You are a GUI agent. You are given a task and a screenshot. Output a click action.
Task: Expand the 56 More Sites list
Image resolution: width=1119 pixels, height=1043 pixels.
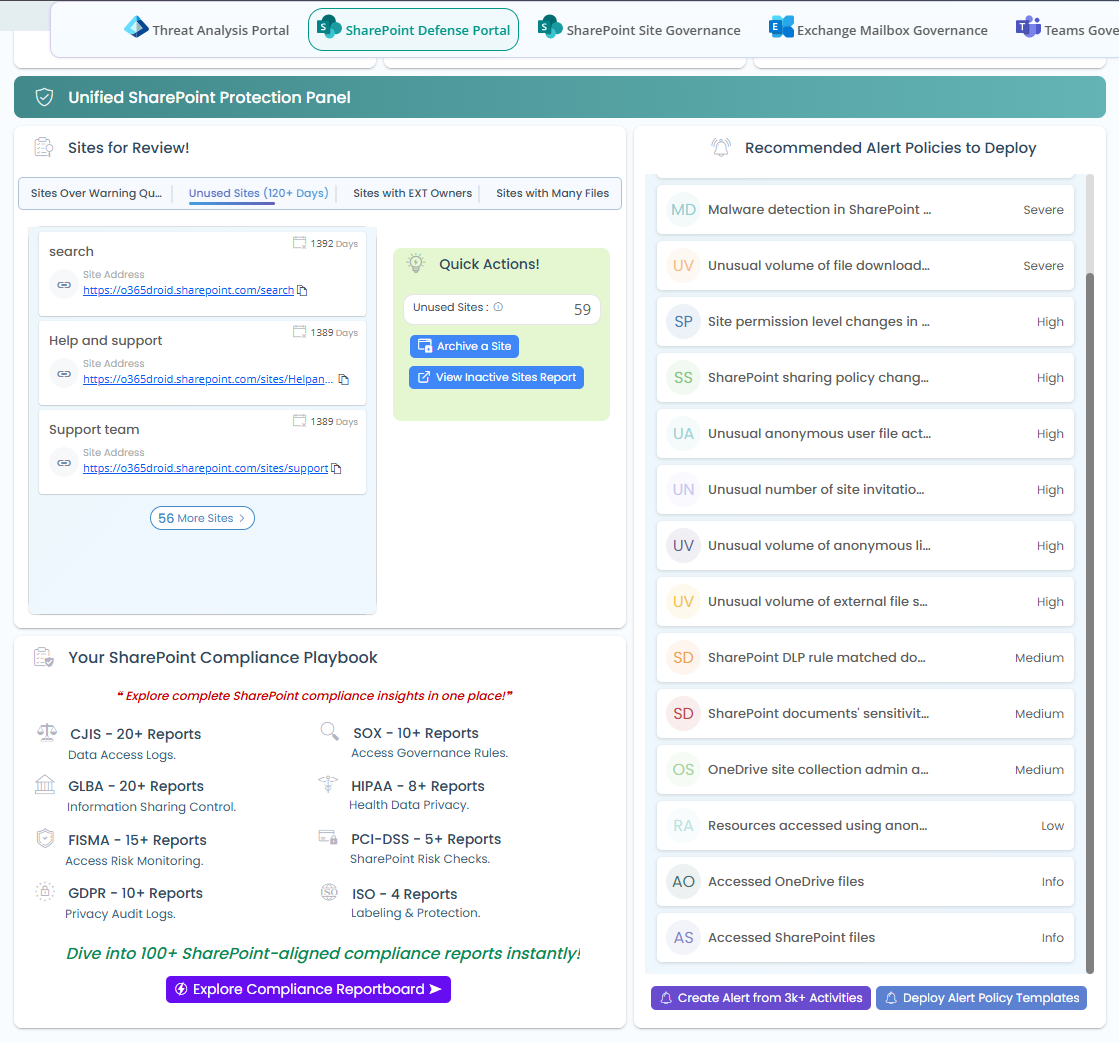click(202, 518)
